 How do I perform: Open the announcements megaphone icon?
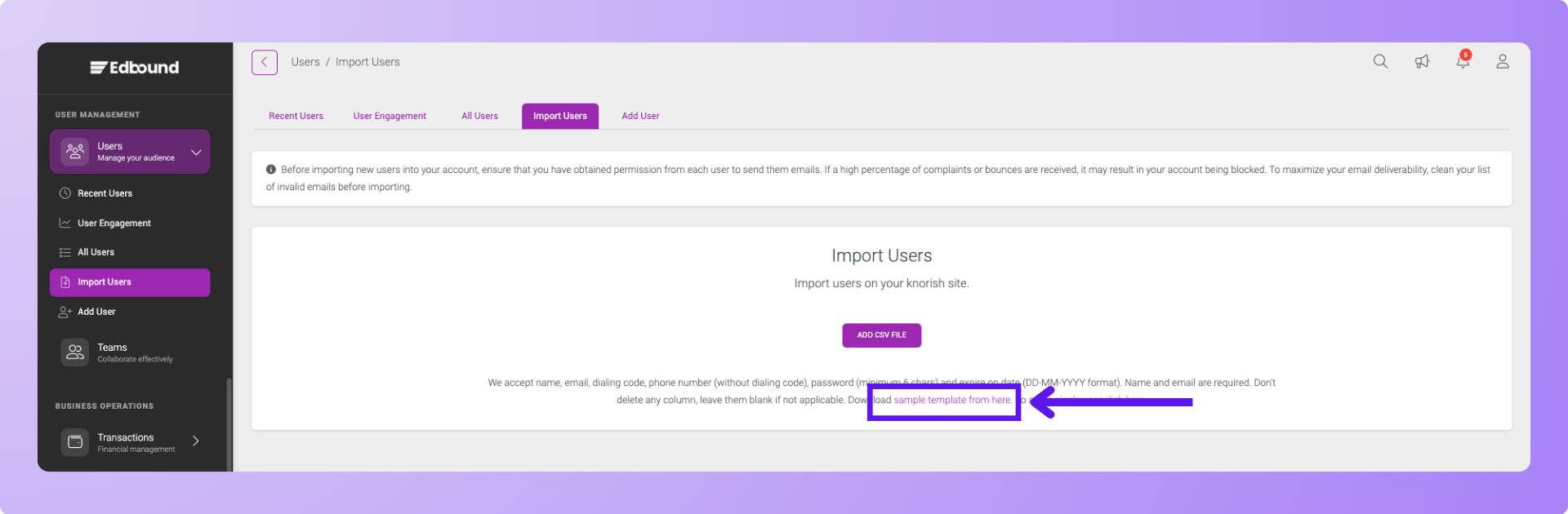(x=1422, y=62)
